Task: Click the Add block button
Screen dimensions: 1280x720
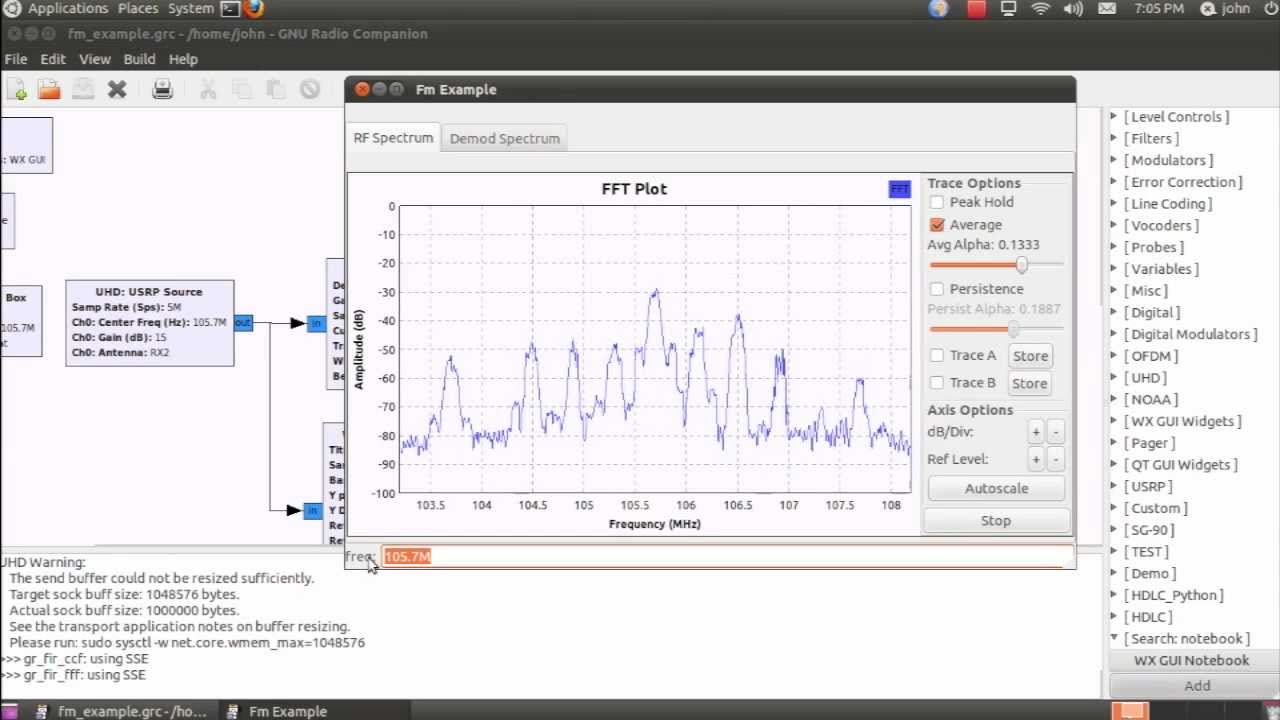Action: coord(1197,686)
